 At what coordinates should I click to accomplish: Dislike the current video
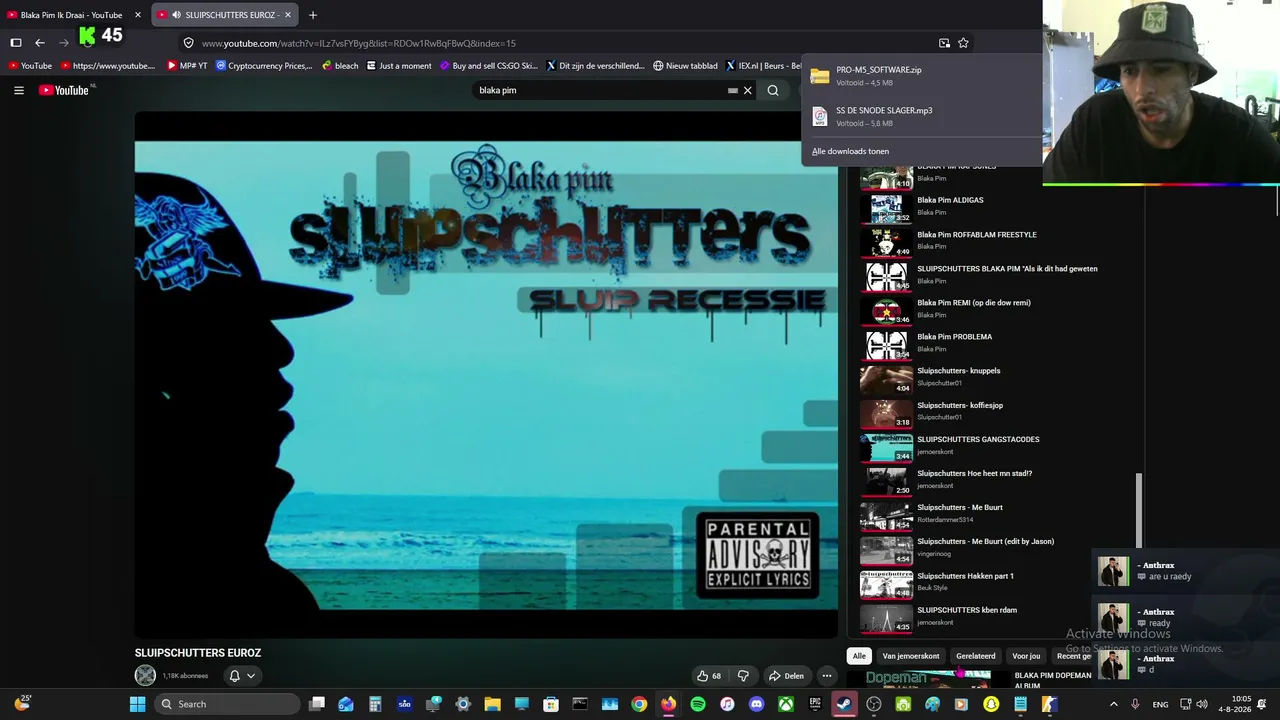click(743, 676)
